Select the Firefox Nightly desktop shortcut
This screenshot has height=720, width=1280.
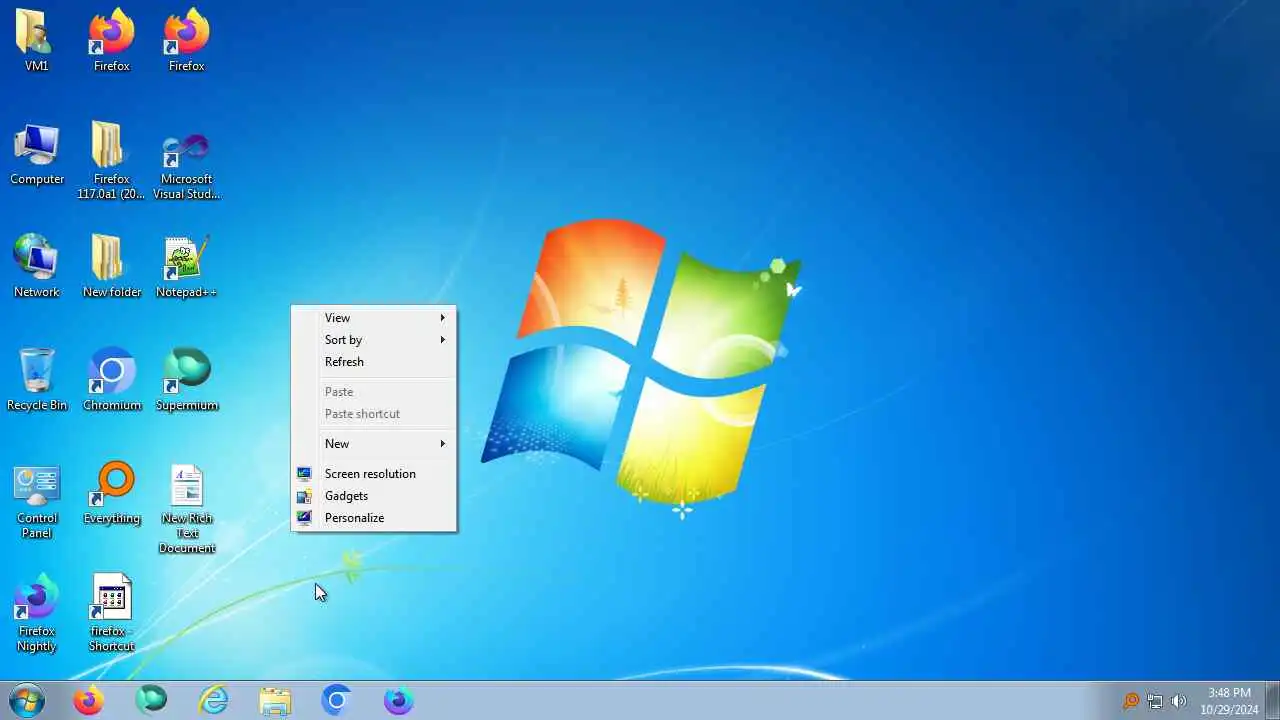pyautogui.click(x=37, y=612)
